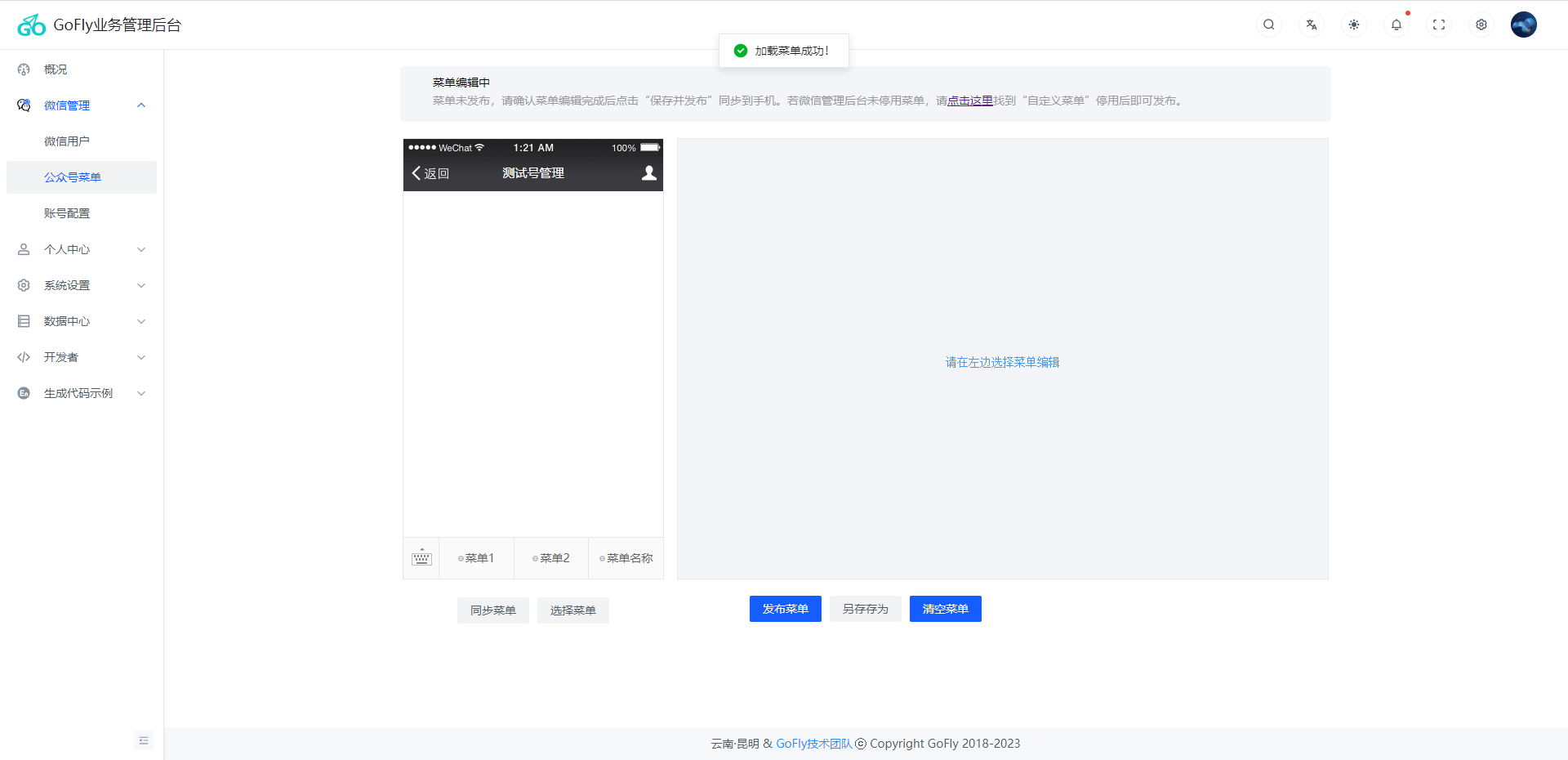Select 账号配置 in the sidebar

(67, 213)
